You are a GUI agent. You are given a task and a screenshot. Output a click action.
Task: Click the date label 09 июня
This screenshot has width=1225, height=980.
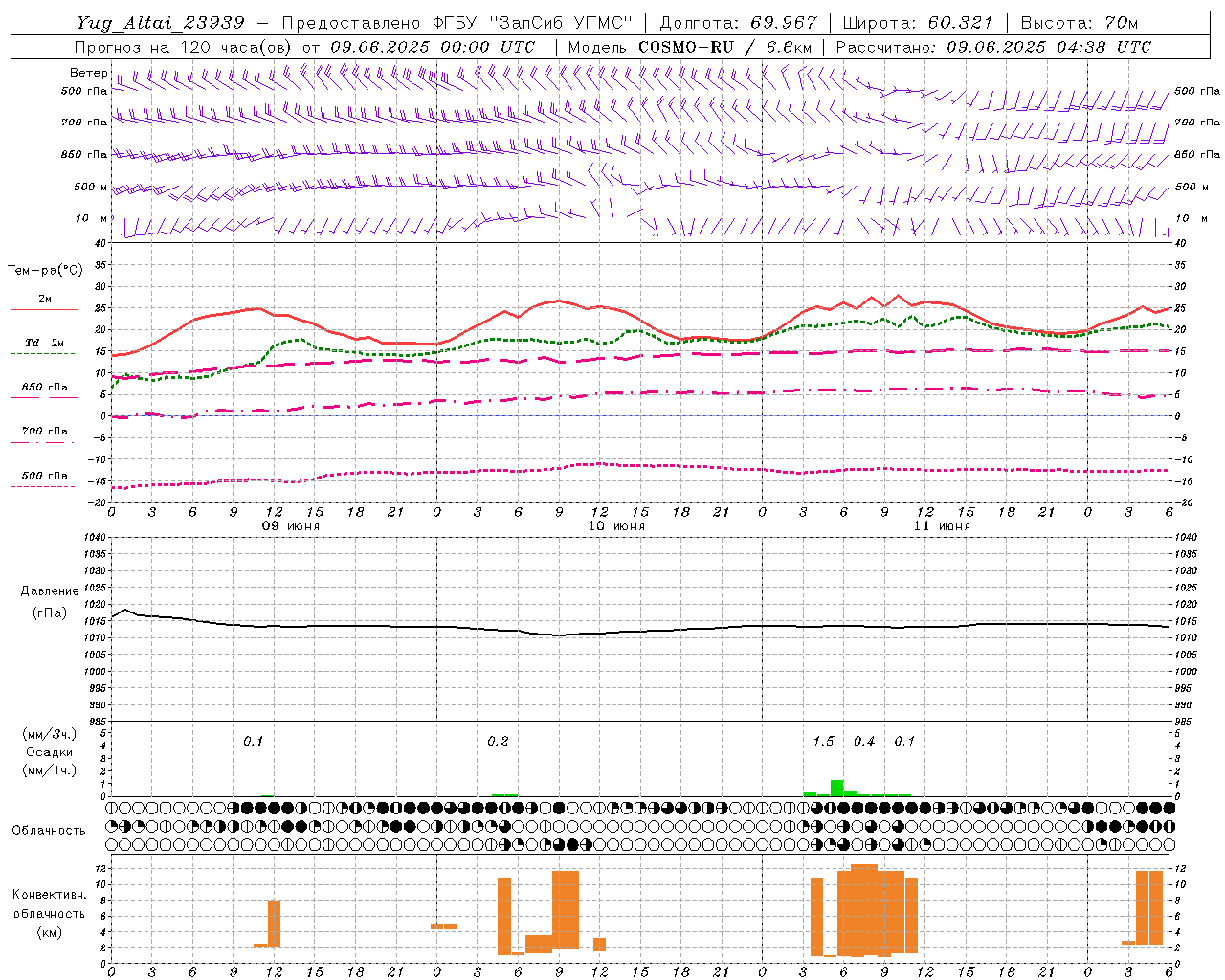coord(291,526)
